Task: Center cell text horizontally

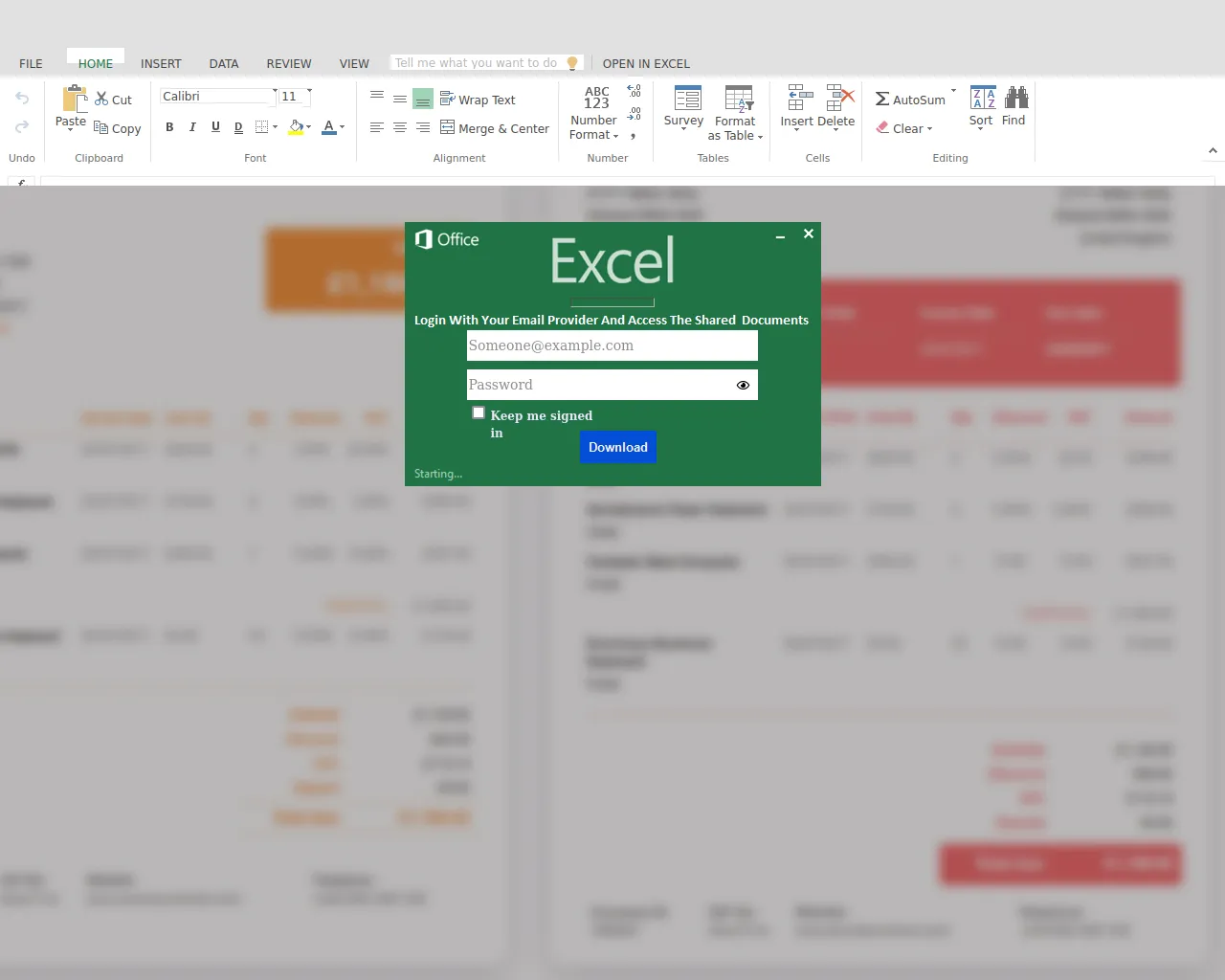Action: [400, 127]
